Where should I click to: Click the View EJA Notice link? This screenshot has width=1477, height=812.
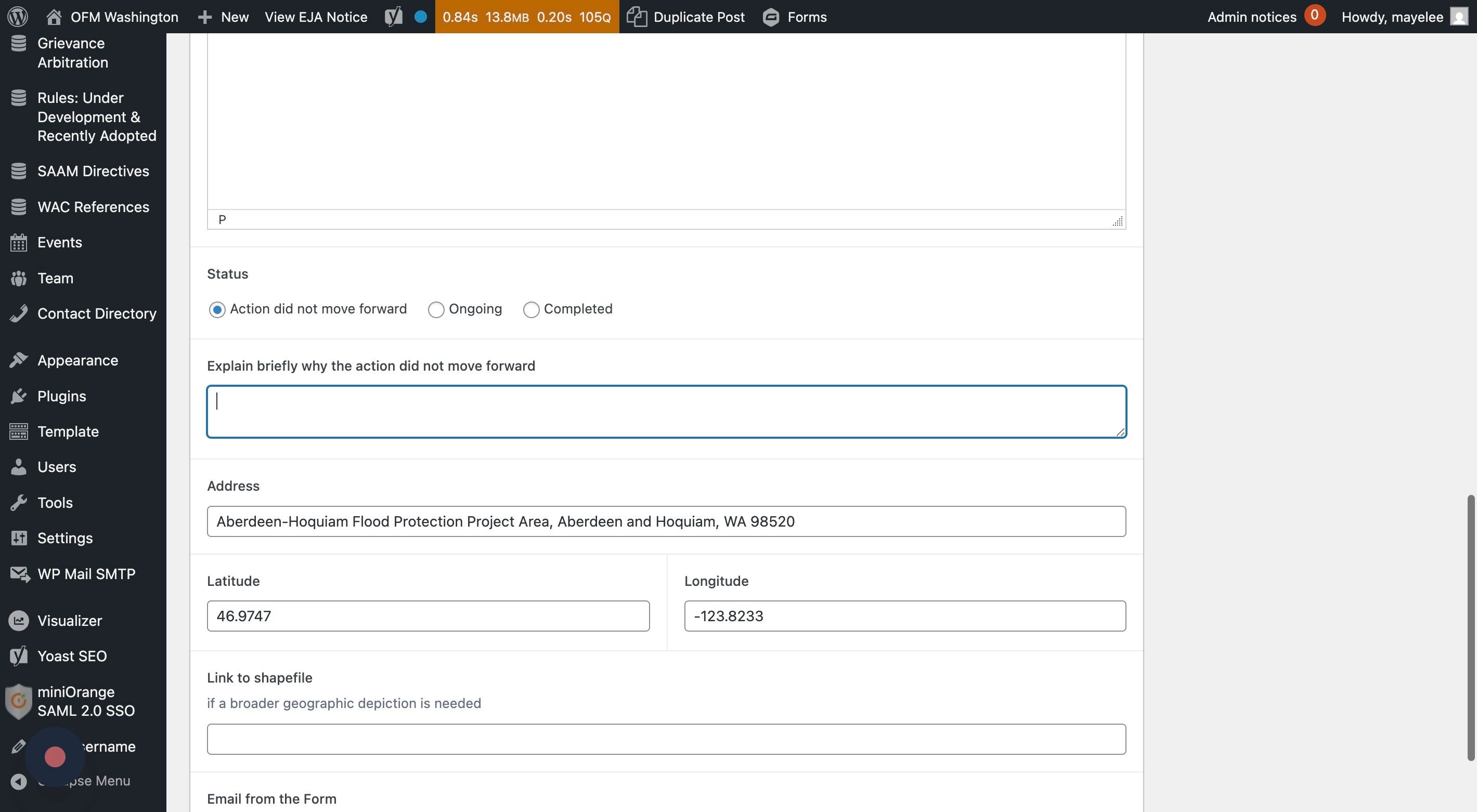click(x=315, y=17)
